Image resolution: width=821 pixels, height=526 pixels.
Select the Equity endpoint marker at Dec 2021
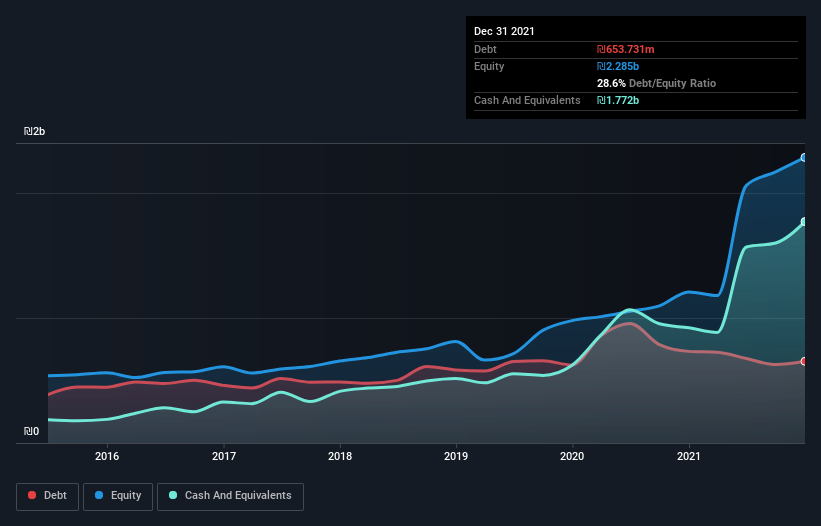pos(804,158)
